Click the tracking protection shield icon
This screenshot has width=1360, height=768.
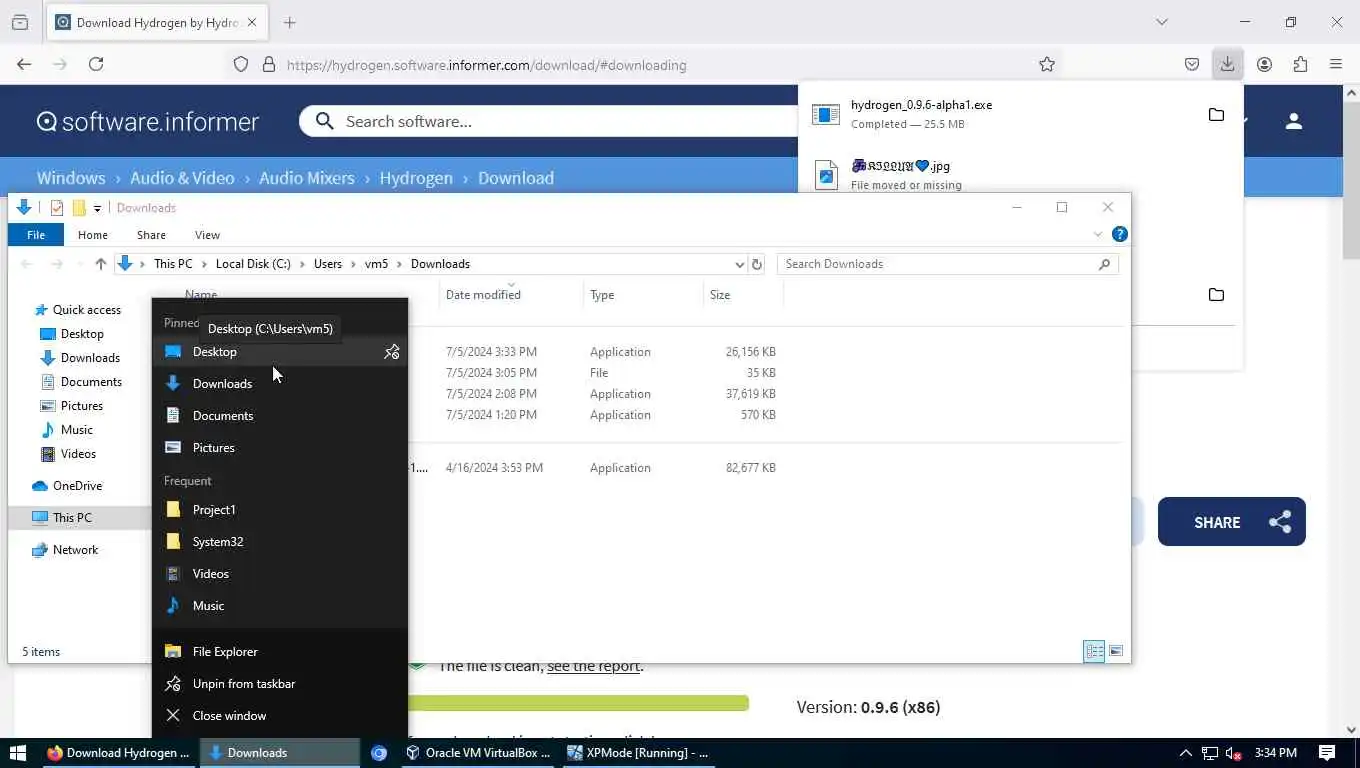241,64
